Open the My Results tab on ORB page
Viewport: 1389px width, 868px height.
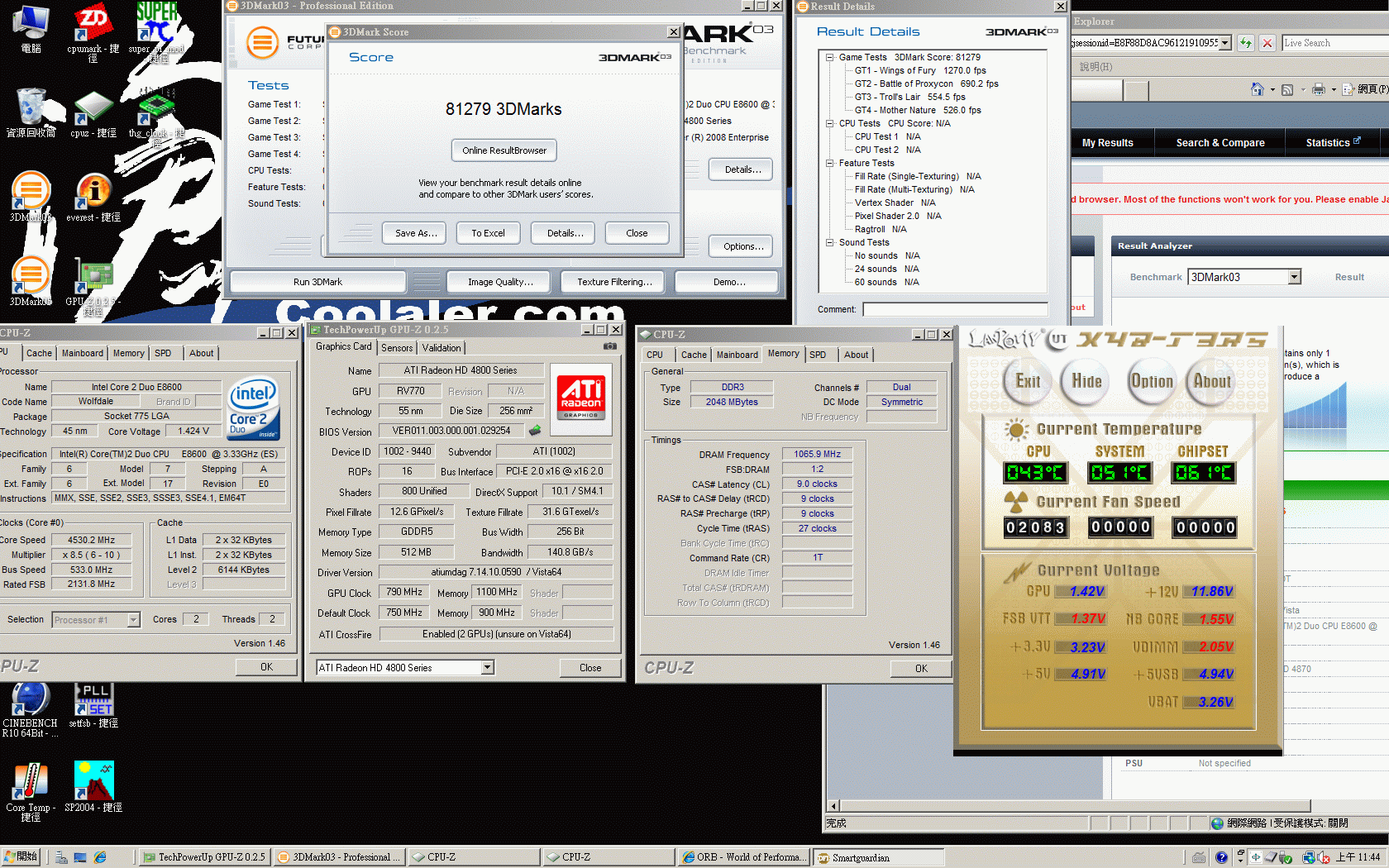(1108, 143)
